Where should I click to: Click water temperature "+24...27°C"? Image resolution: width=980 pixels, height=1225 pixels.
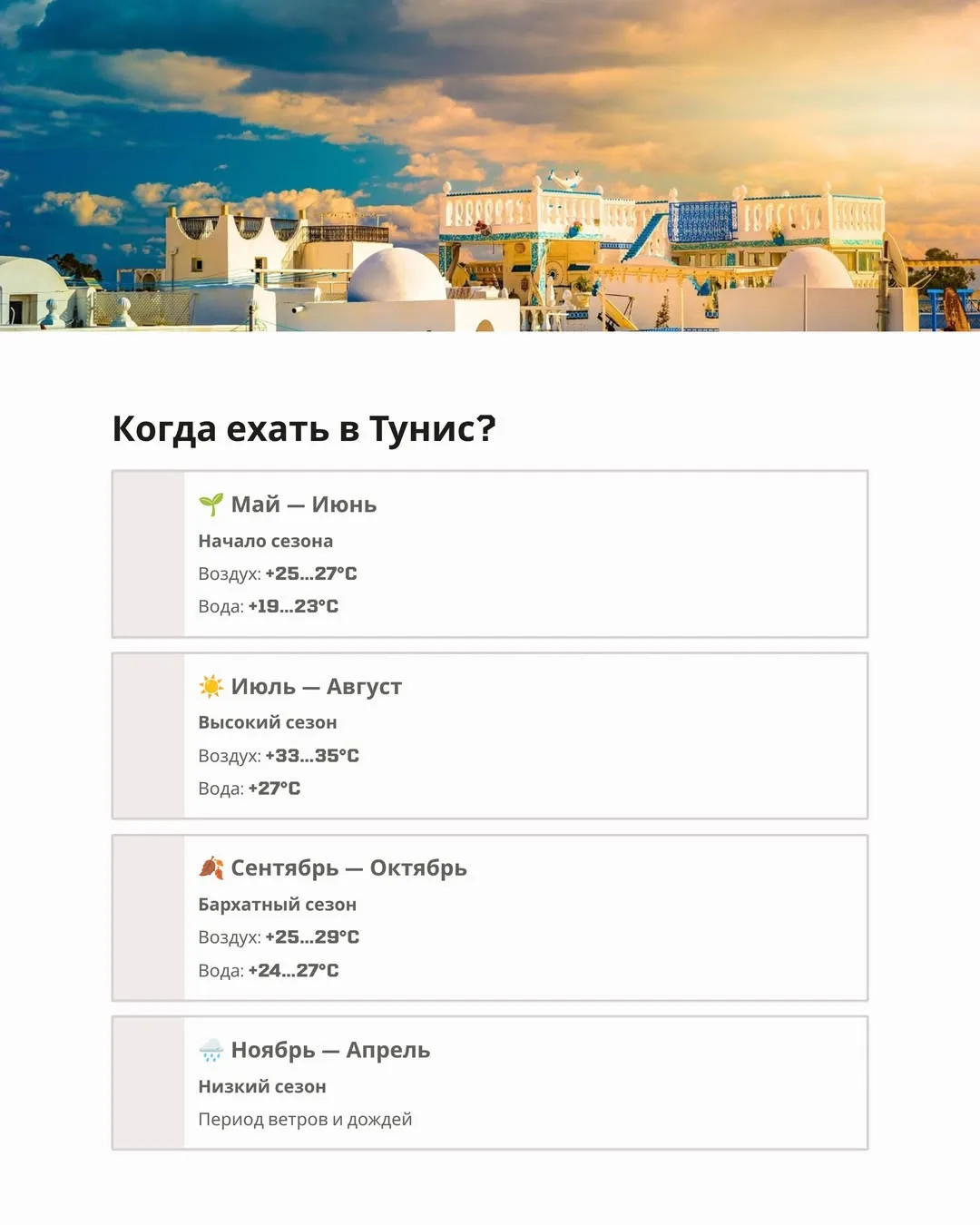click(293, 970)
